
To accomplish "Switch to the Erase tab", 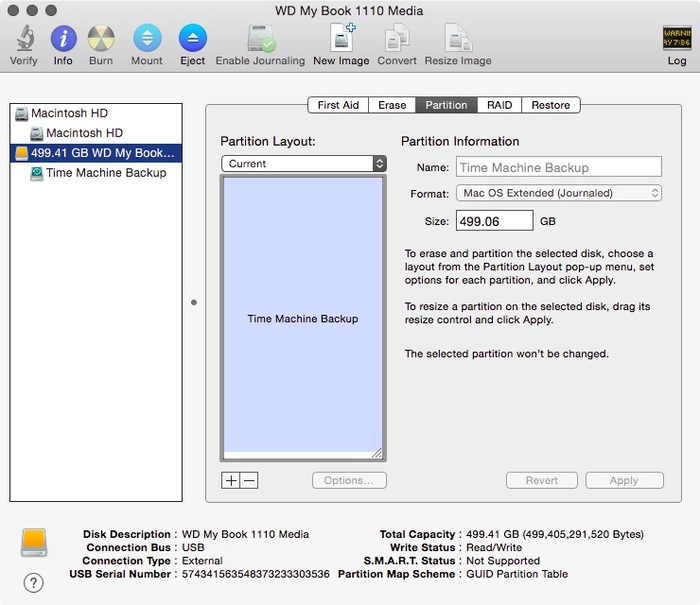I will (392, 105).
